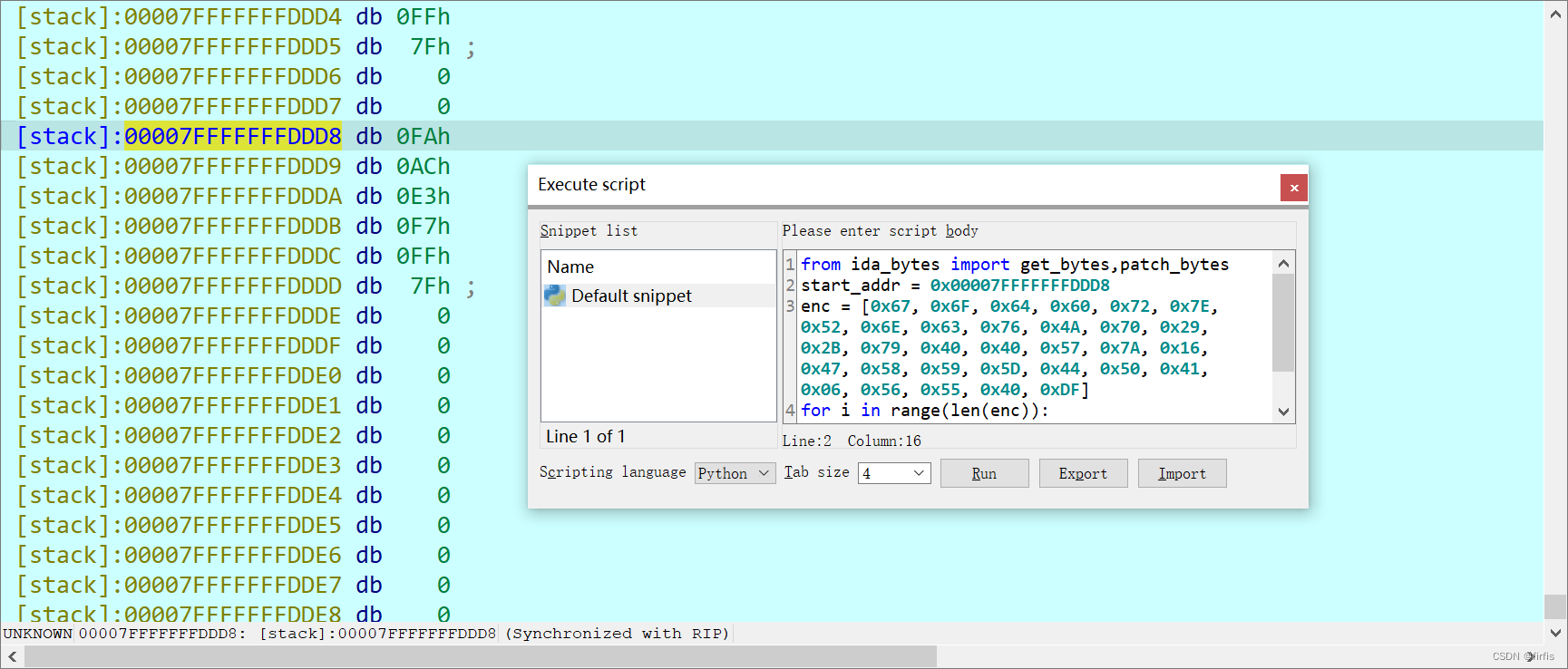Click script editor scroll up arrow

pyautogui.click(x=1283, y=263)
